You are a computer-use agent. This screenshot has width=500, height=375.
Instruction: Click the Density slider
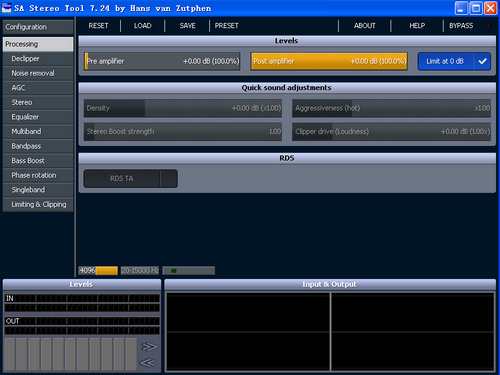point(183,108)
